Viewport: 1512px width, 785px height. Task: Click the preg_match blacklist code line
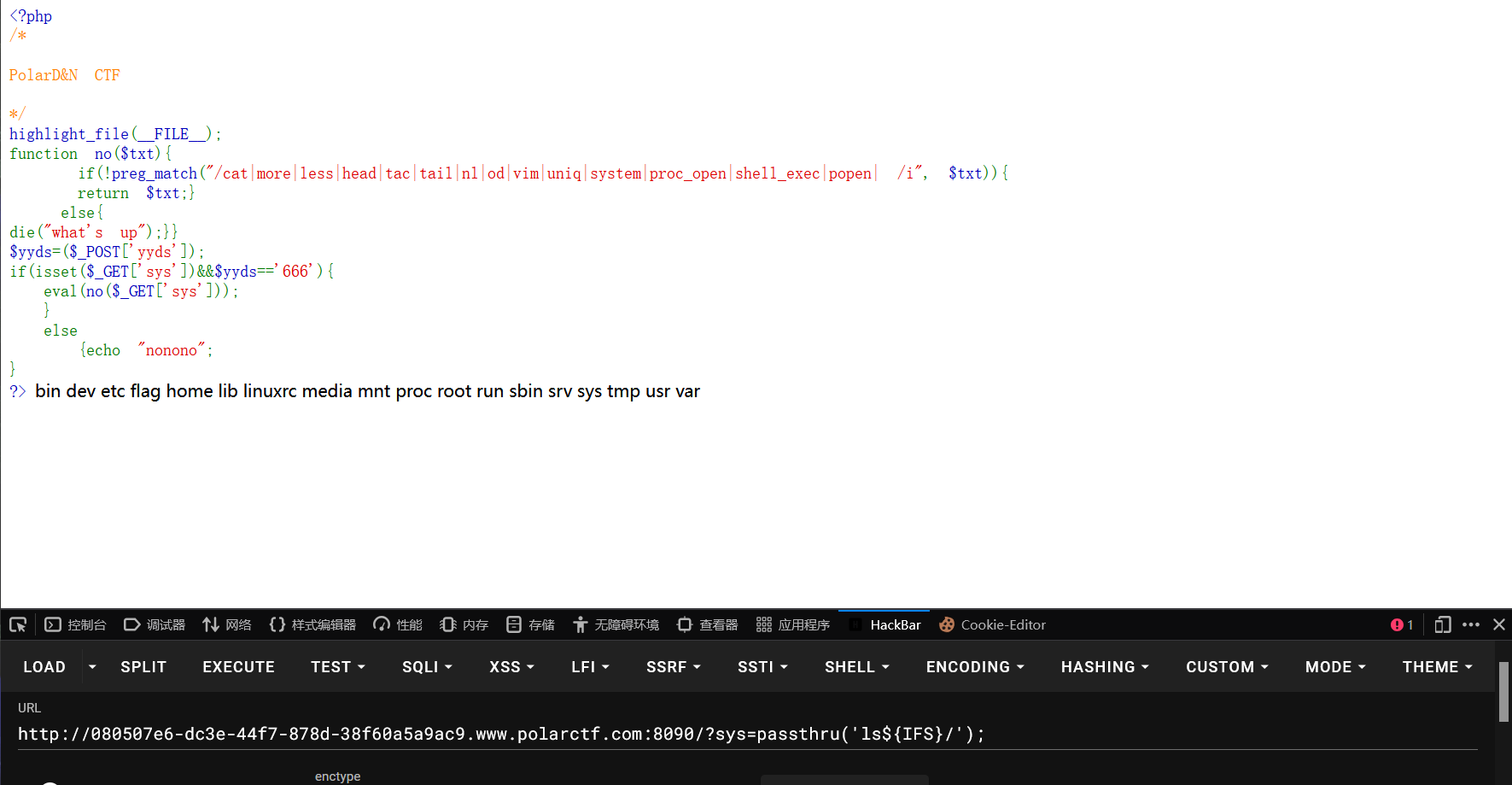tap(543, 173)
